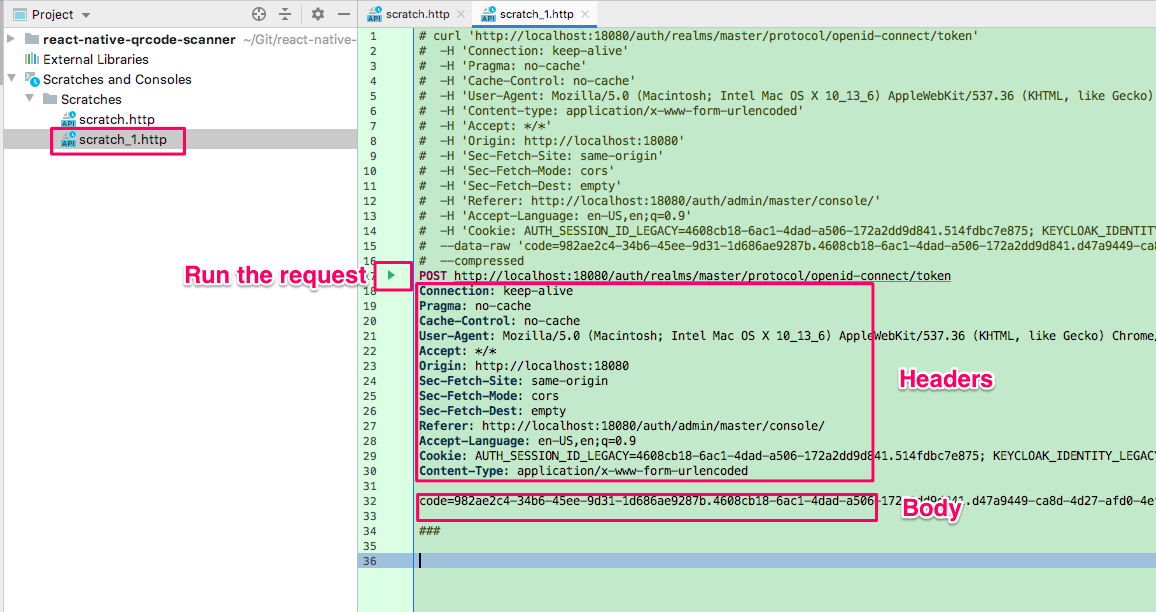Click the locate/scroll-from-source target icon
Viewport: 1156px width, 612px height.
259,14
